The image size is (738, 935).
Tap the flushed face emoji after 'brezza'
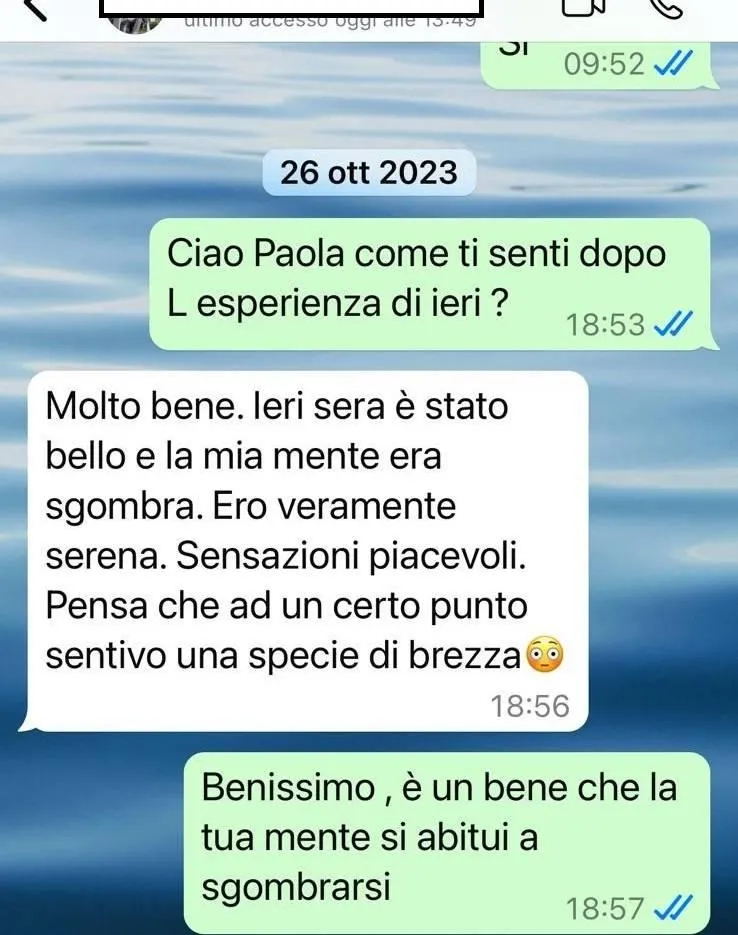tap(545, 655)
